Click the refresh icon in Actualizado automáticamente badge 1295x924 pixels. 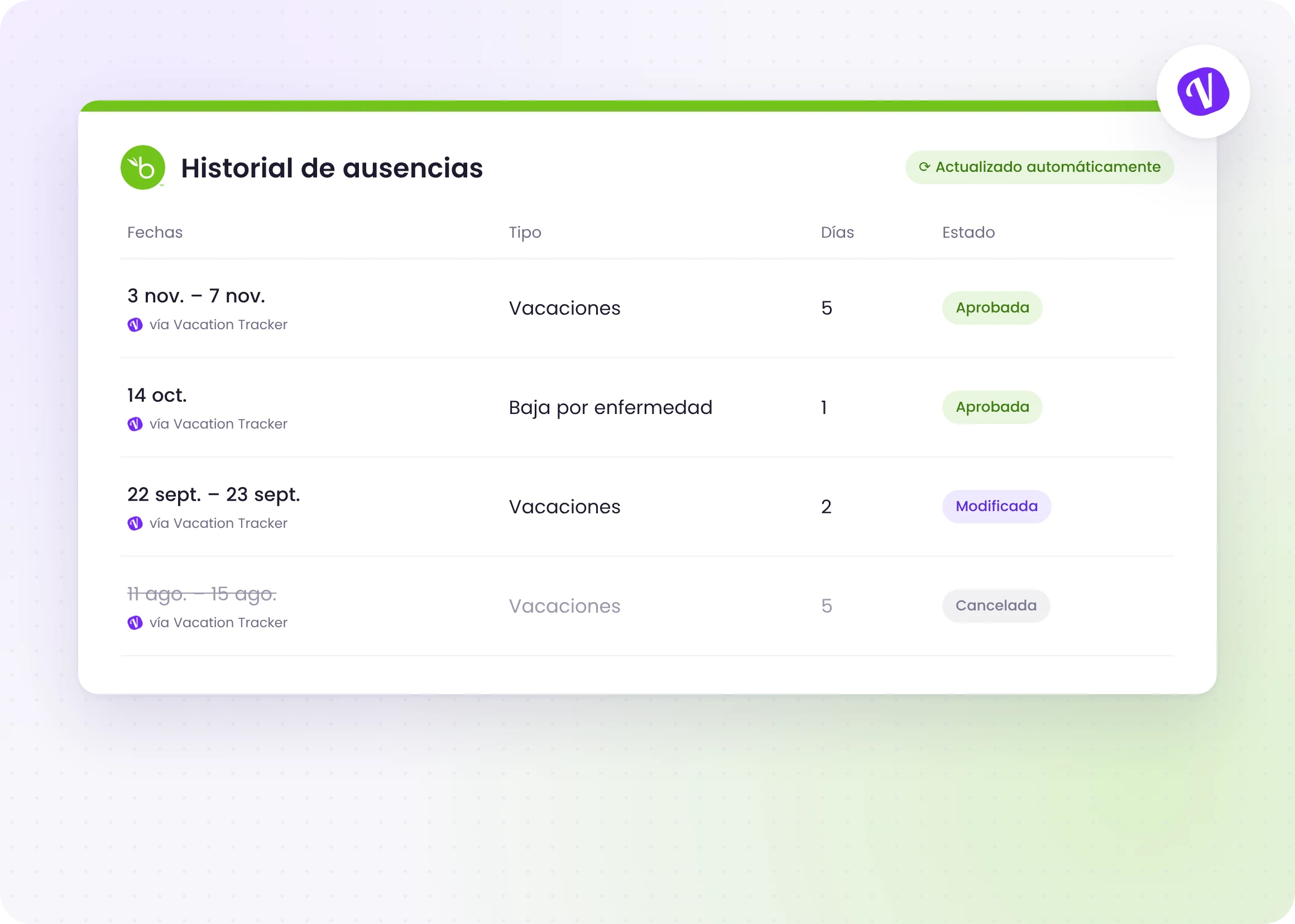(924, 167)
